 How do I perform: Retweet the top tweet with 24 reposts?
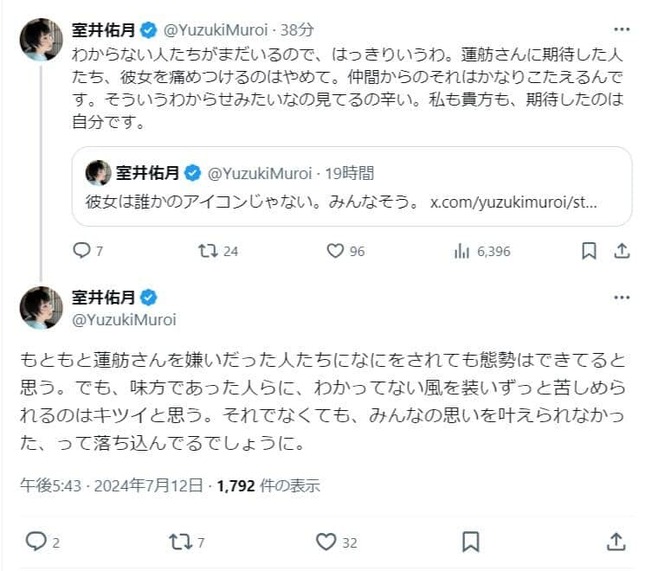209,250
